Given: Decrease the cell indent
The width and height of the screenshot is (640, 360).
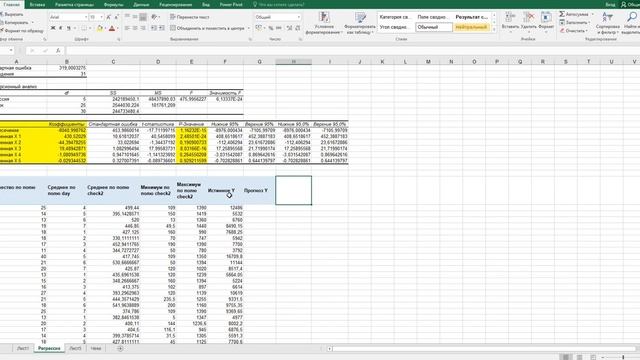Looking at the screenshot, I should coord(154,28).
